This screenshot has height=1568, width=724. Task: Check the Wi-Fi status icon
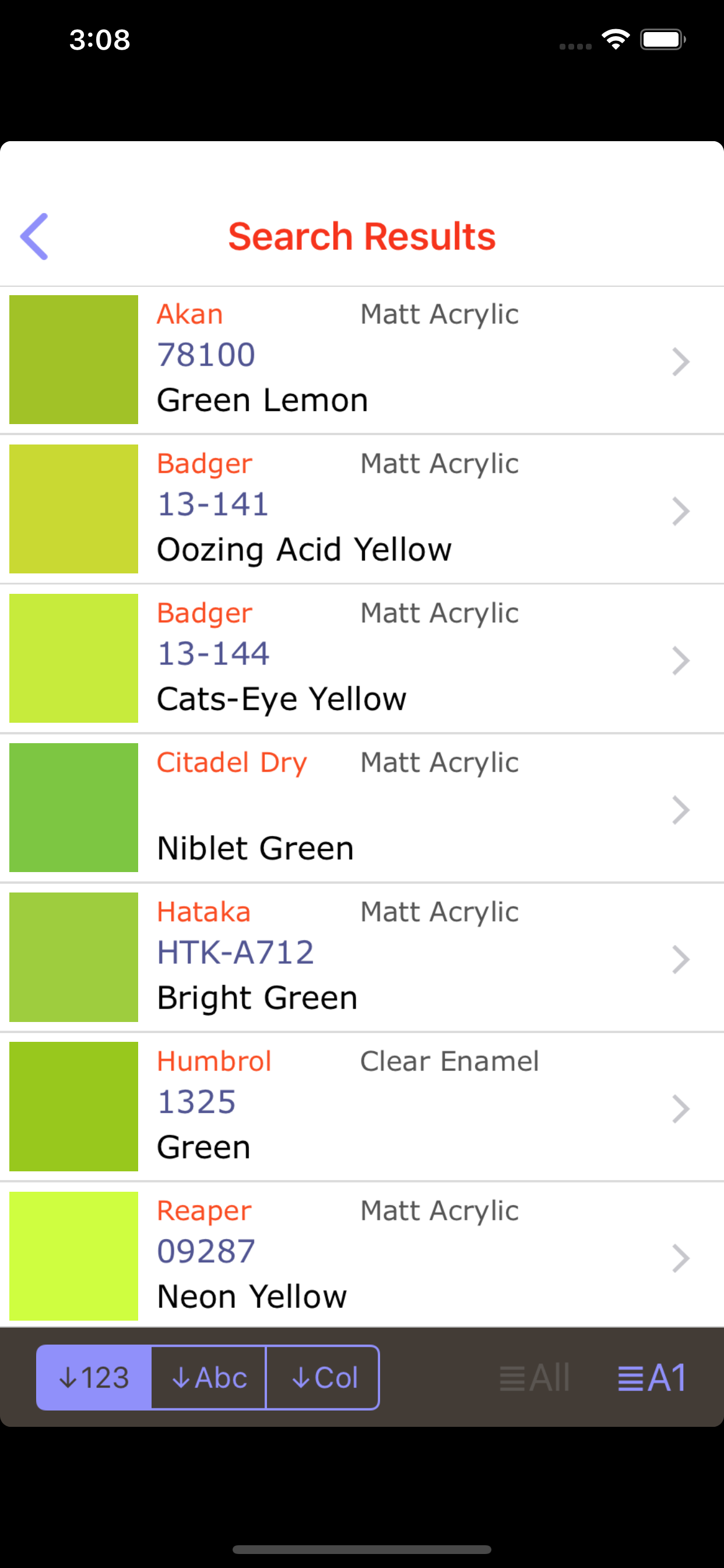pos(616,40)
